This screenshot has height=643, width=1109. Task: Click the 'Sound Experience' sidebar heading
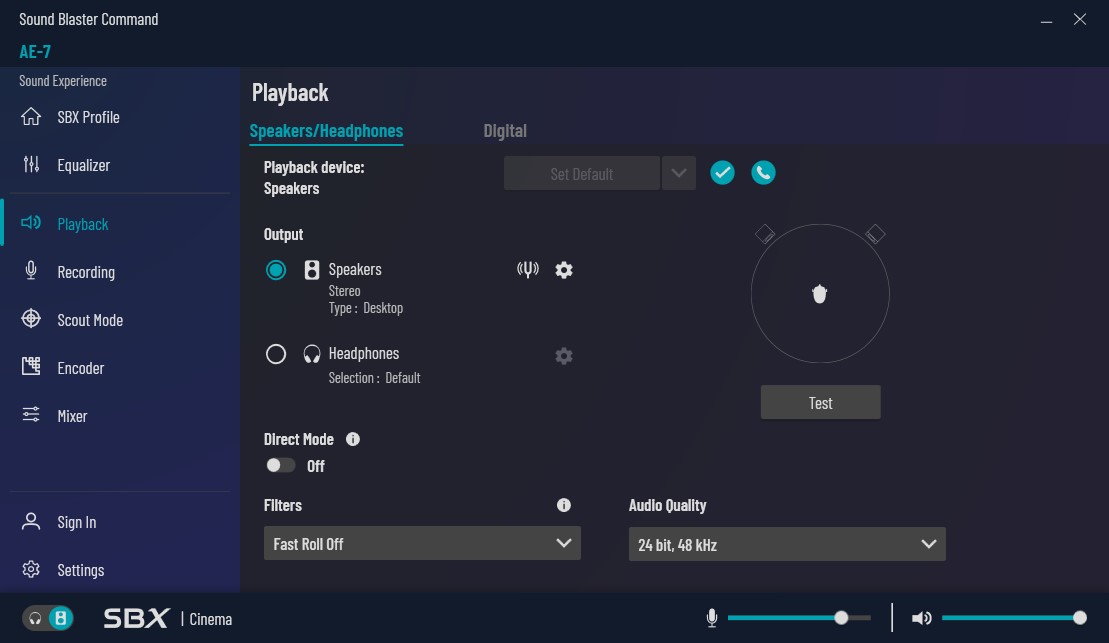(x=63, y=81)
